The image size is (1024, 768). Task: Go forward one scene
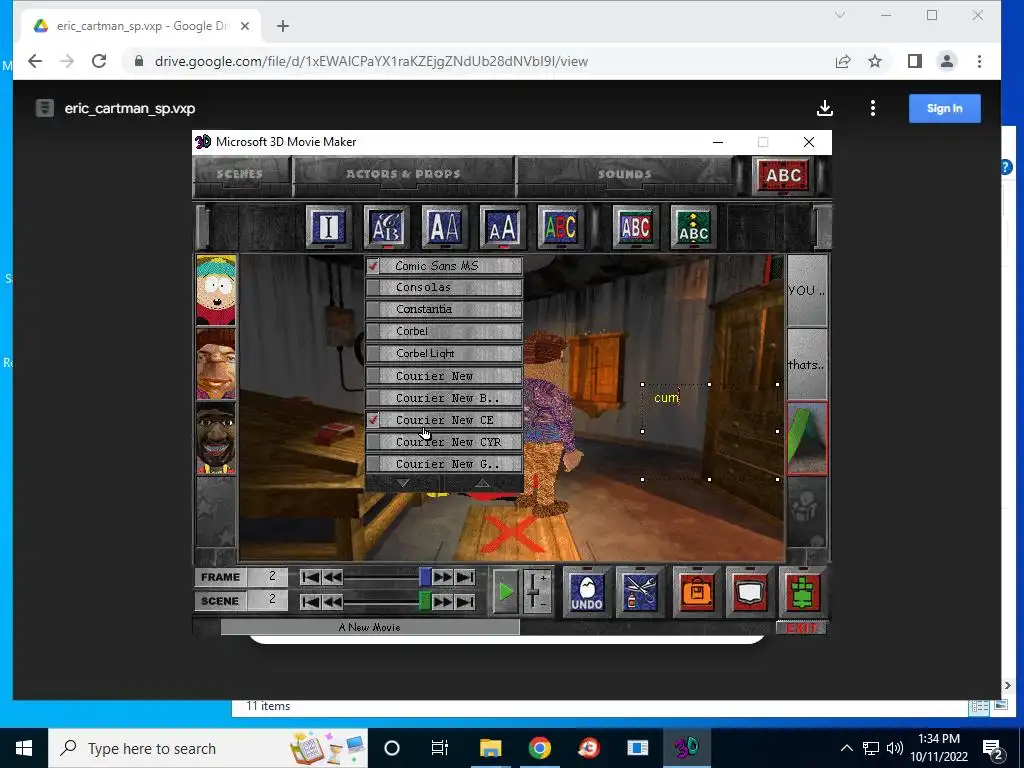(x=443, y=601)
